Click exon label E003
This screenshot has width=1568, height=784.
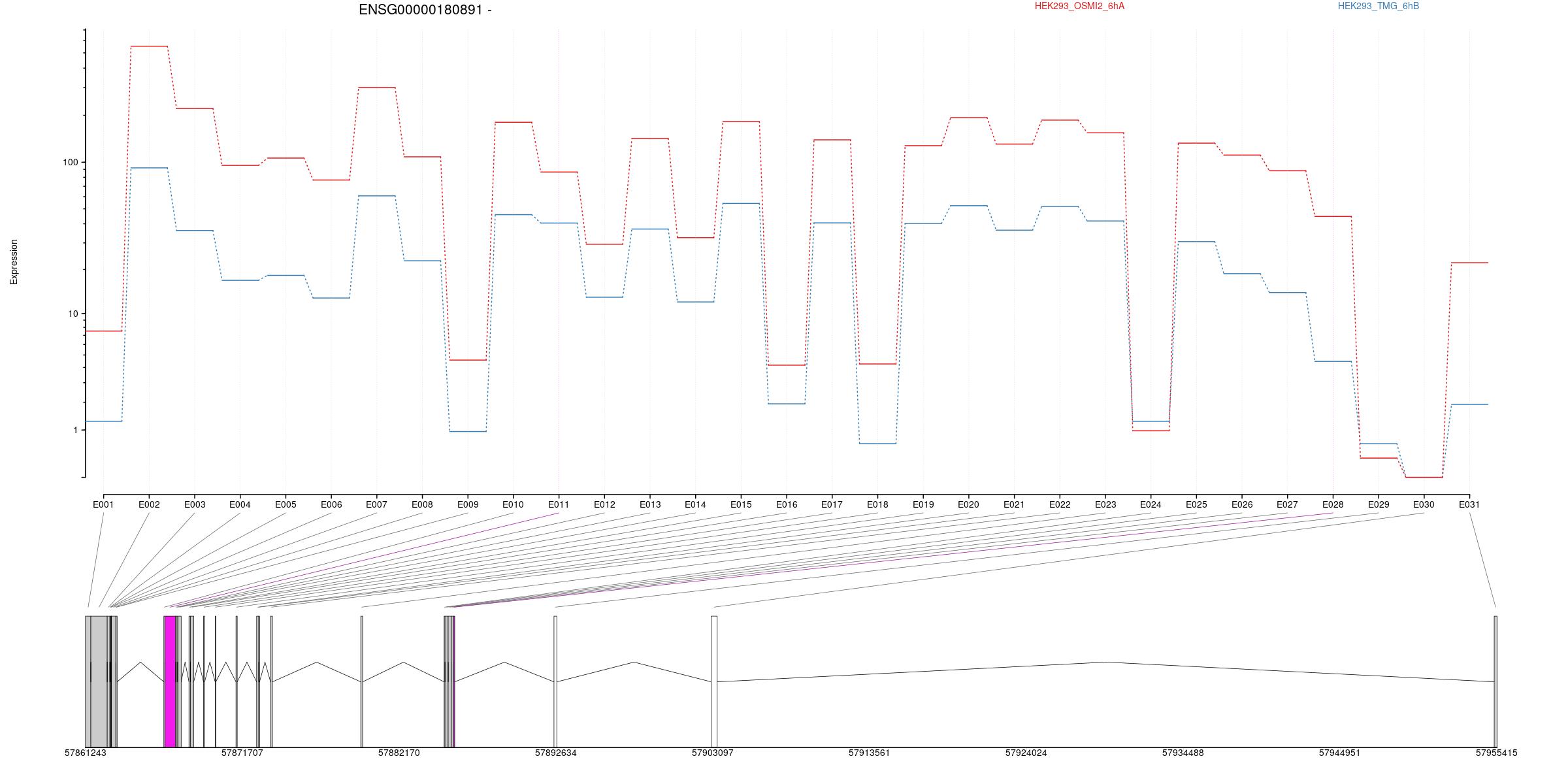[195, 504]
